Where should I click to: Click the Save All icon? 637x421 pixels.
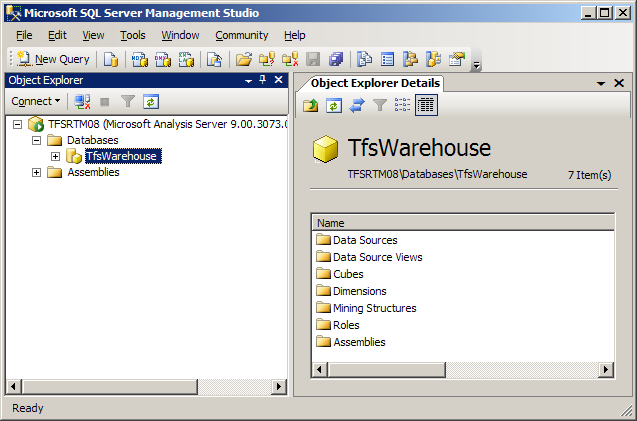336,59
